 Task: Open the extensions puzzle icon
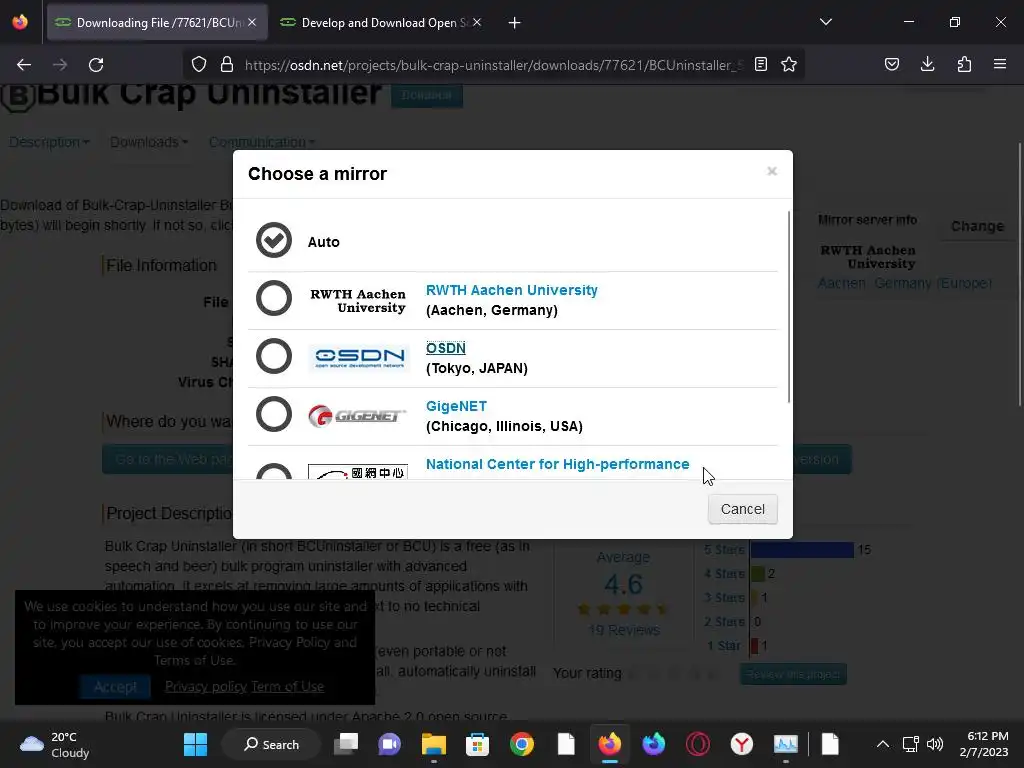[964, 65]
